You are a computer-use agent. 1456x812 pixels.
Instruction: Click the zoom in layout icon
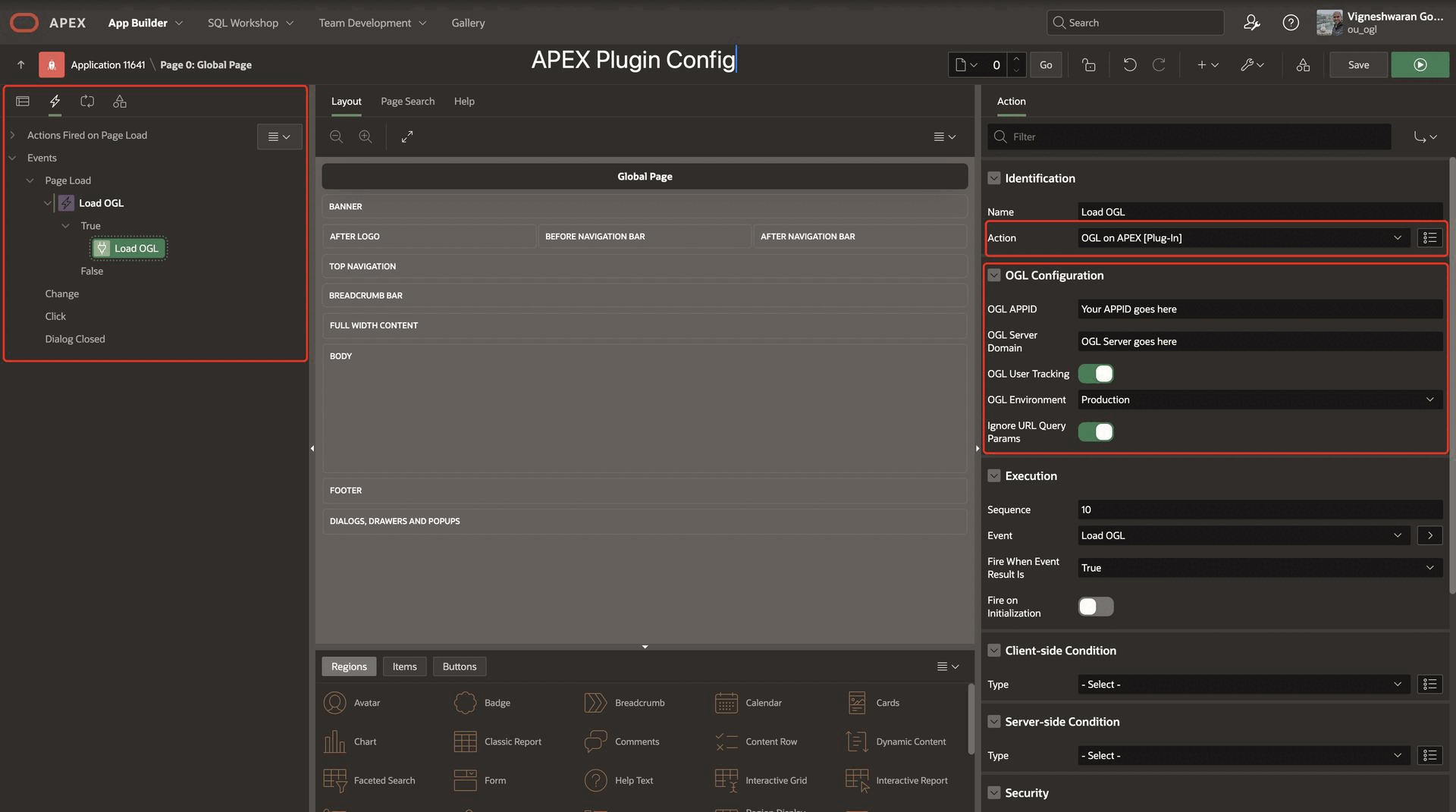click(x=366, y=136)
